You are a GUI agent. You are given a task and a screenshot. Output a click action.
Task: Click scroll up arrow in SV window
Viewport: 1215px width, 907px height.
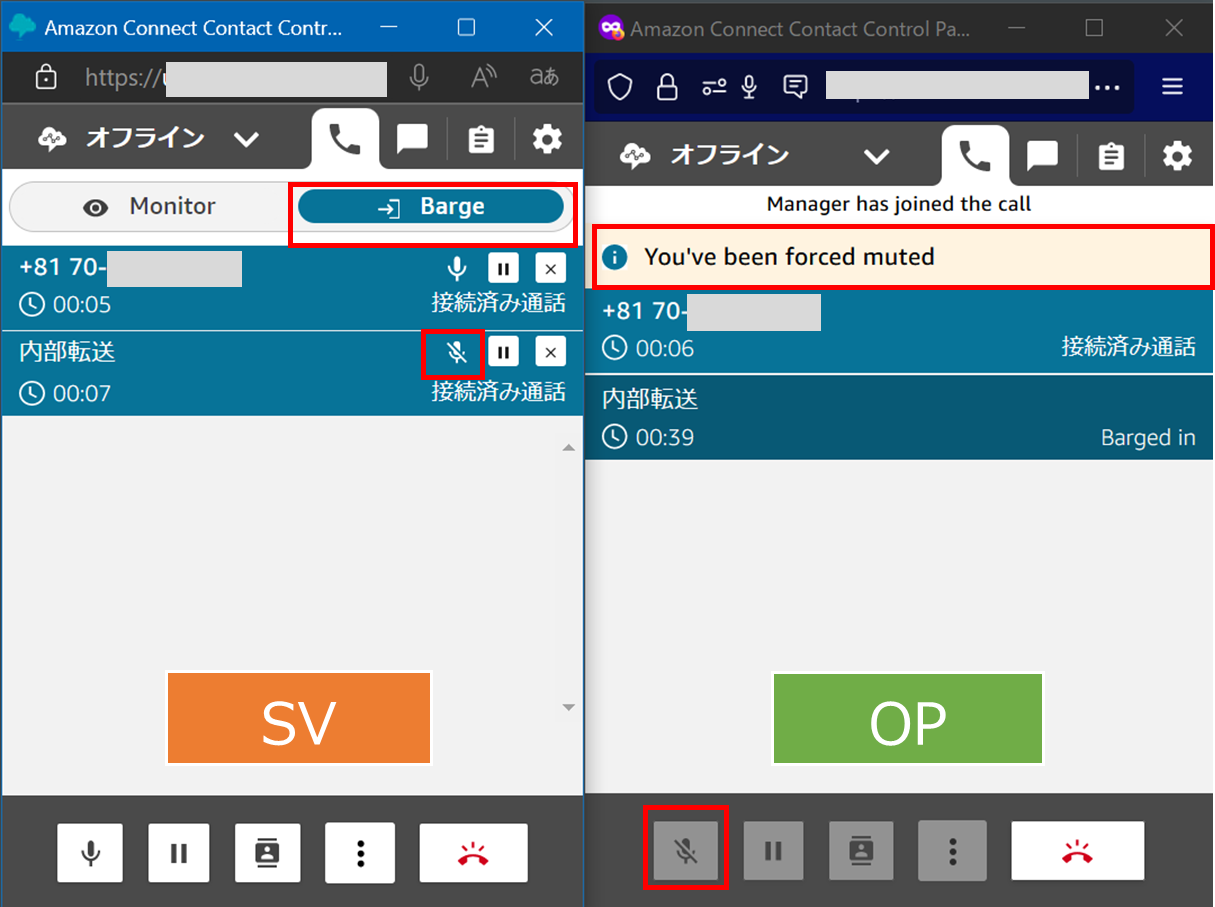click(x=569, y=448)
